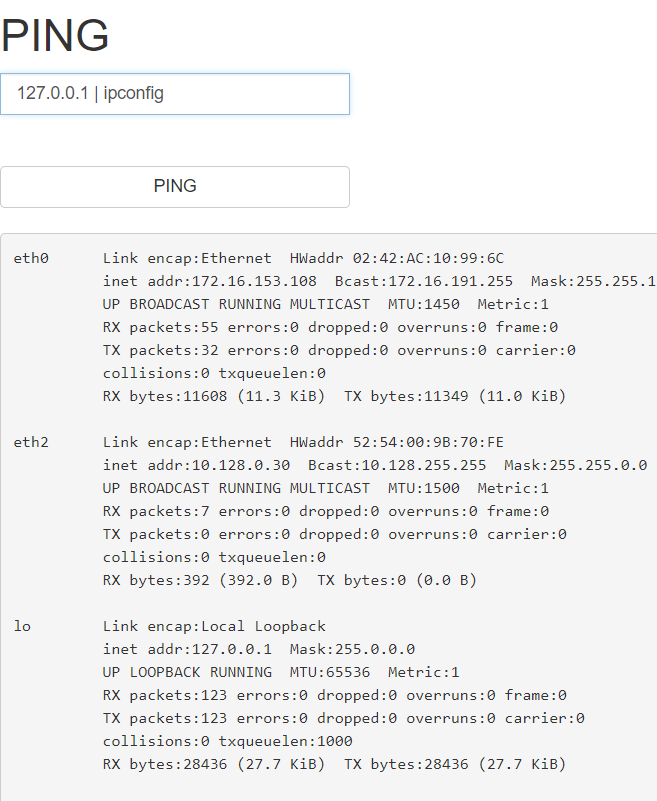The height and width of the screenshot is (801, 657).
Task: Click the inet addr:172.16.153.108 text
Action: (x=209, y=281)
